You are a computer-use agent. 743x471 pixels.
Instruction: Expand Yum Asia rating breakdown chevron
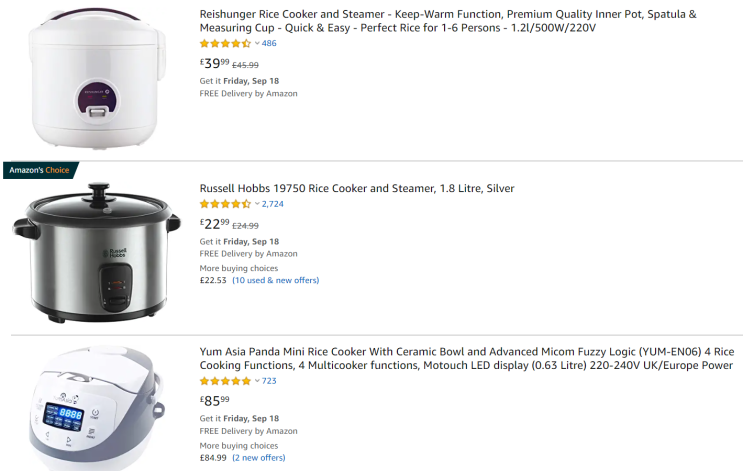pos(257,381)
